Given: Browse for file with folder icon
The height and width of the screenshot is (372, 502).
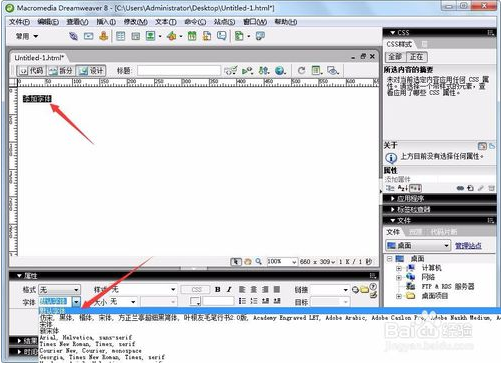Looking at the screenshot, I should point(364,290).
